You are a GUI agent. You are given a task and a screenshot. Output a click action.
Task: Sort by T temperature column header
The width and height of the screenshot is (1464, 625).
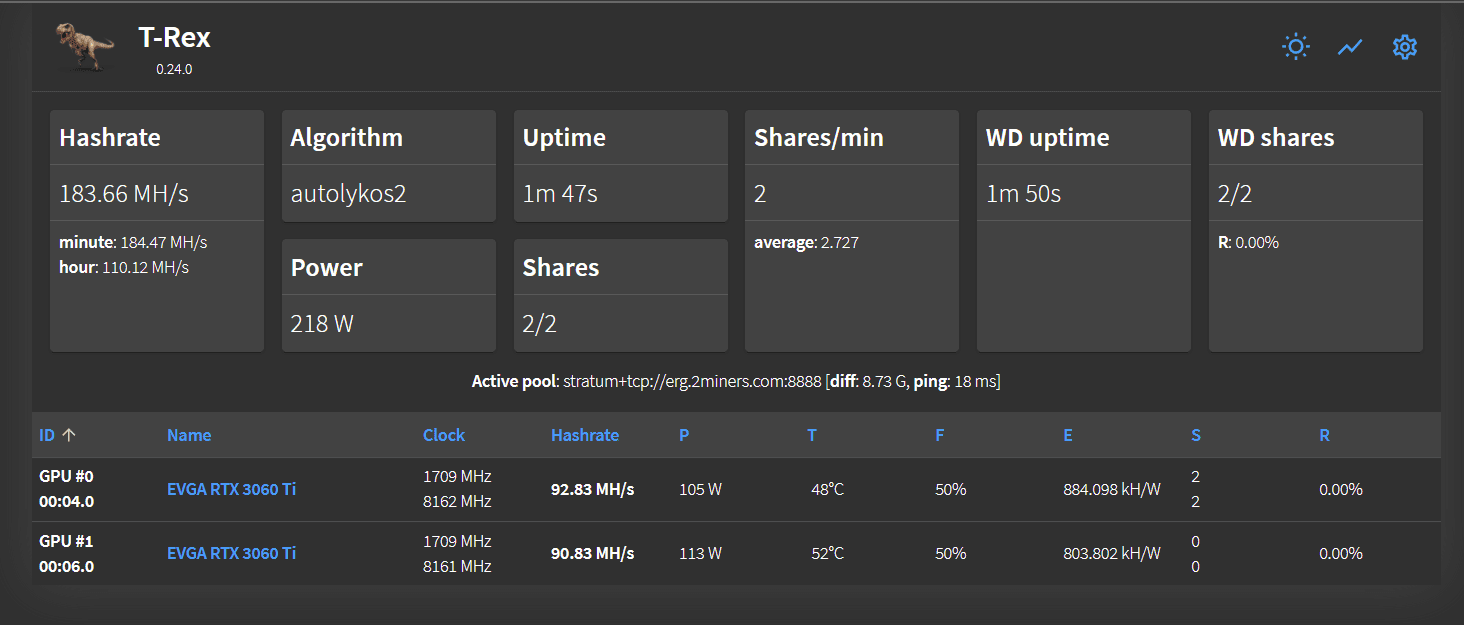[812, 435]
